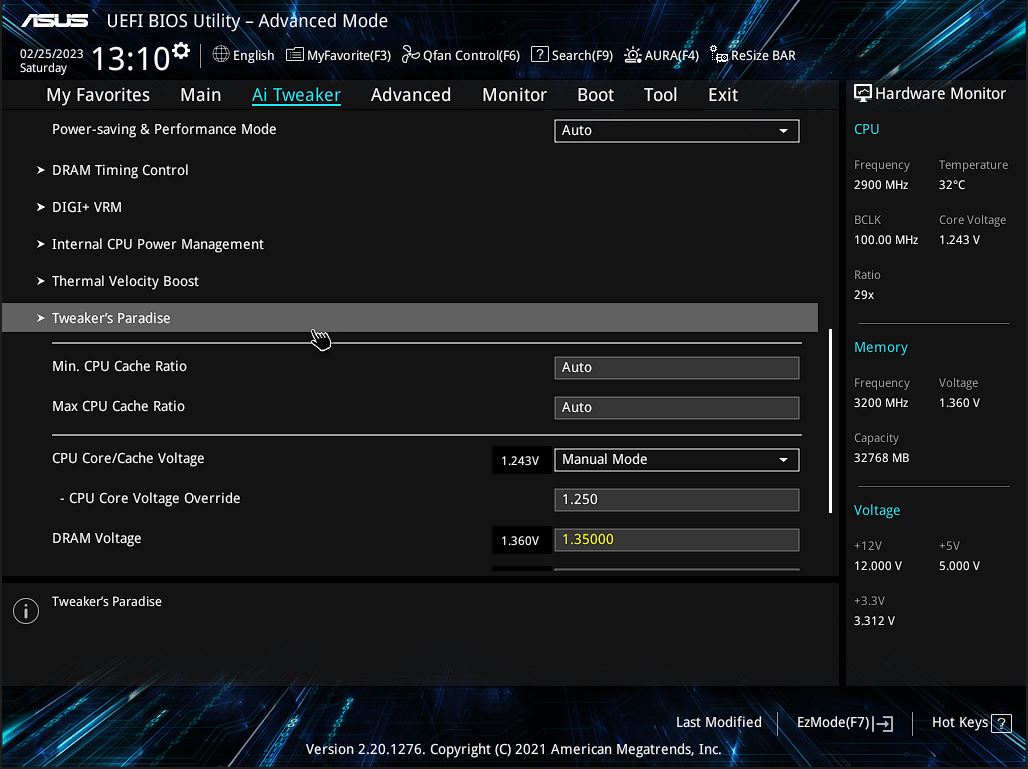
Task: Open the My Favorites tab
Action: tap(98, 94)
